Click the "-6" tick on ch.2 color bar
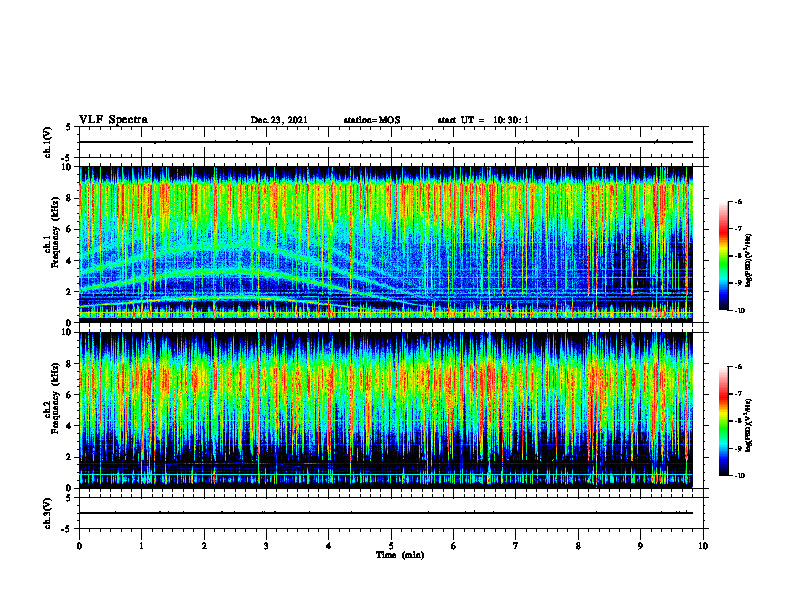This screenshot has height=612, width=792. (738, 367)
